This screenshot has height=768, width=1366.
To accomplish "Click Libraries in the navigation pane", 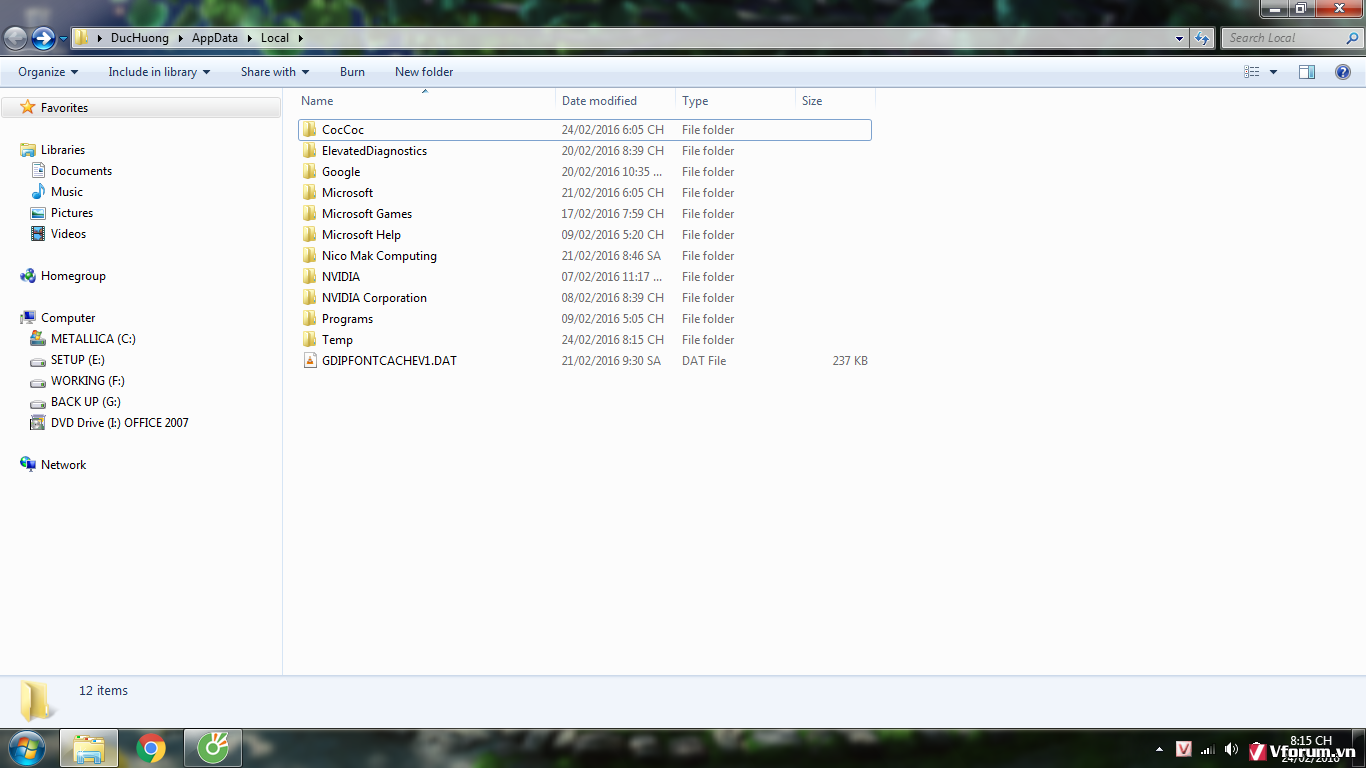I will [63, 150].
